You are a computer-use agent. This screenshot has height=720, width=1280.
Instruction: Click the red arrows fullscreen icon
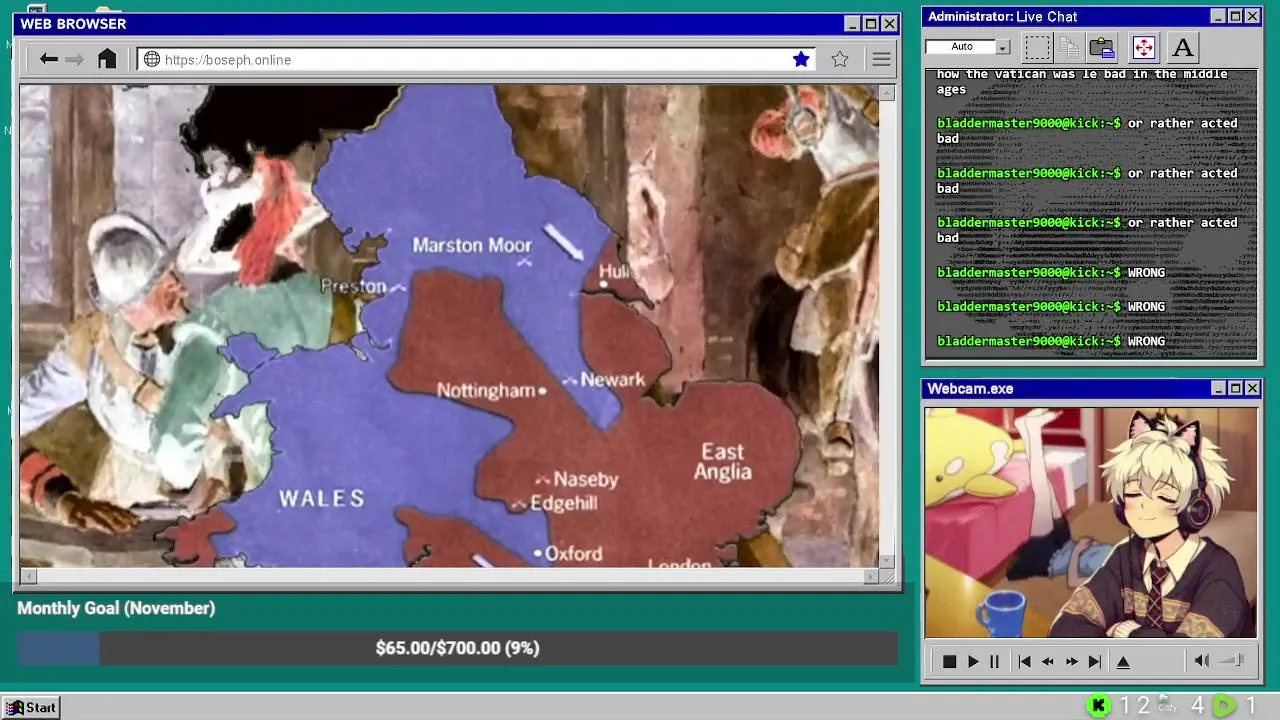[1143, 47]
